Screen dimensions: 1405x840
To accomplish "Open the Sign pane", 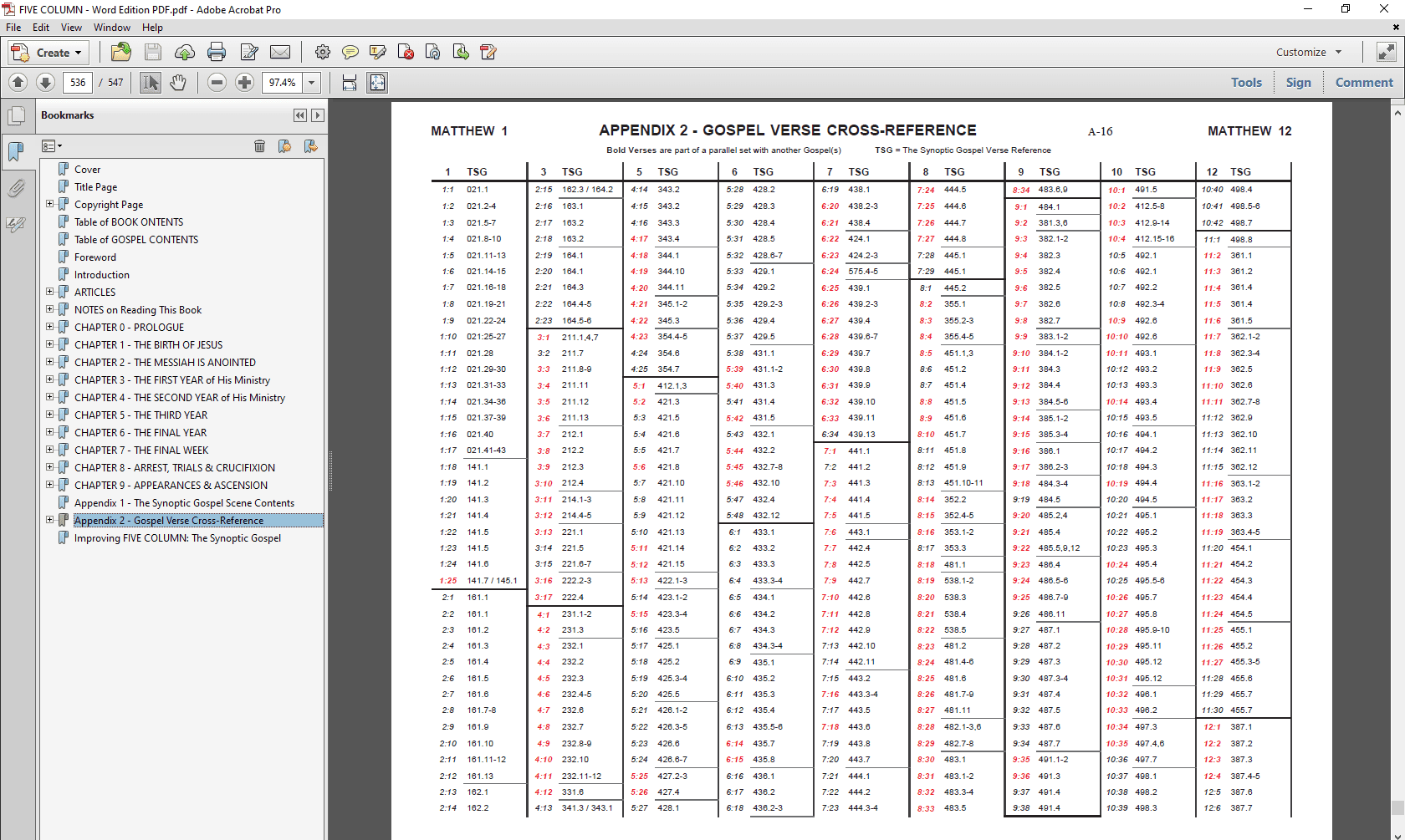I will (1298, 82).
